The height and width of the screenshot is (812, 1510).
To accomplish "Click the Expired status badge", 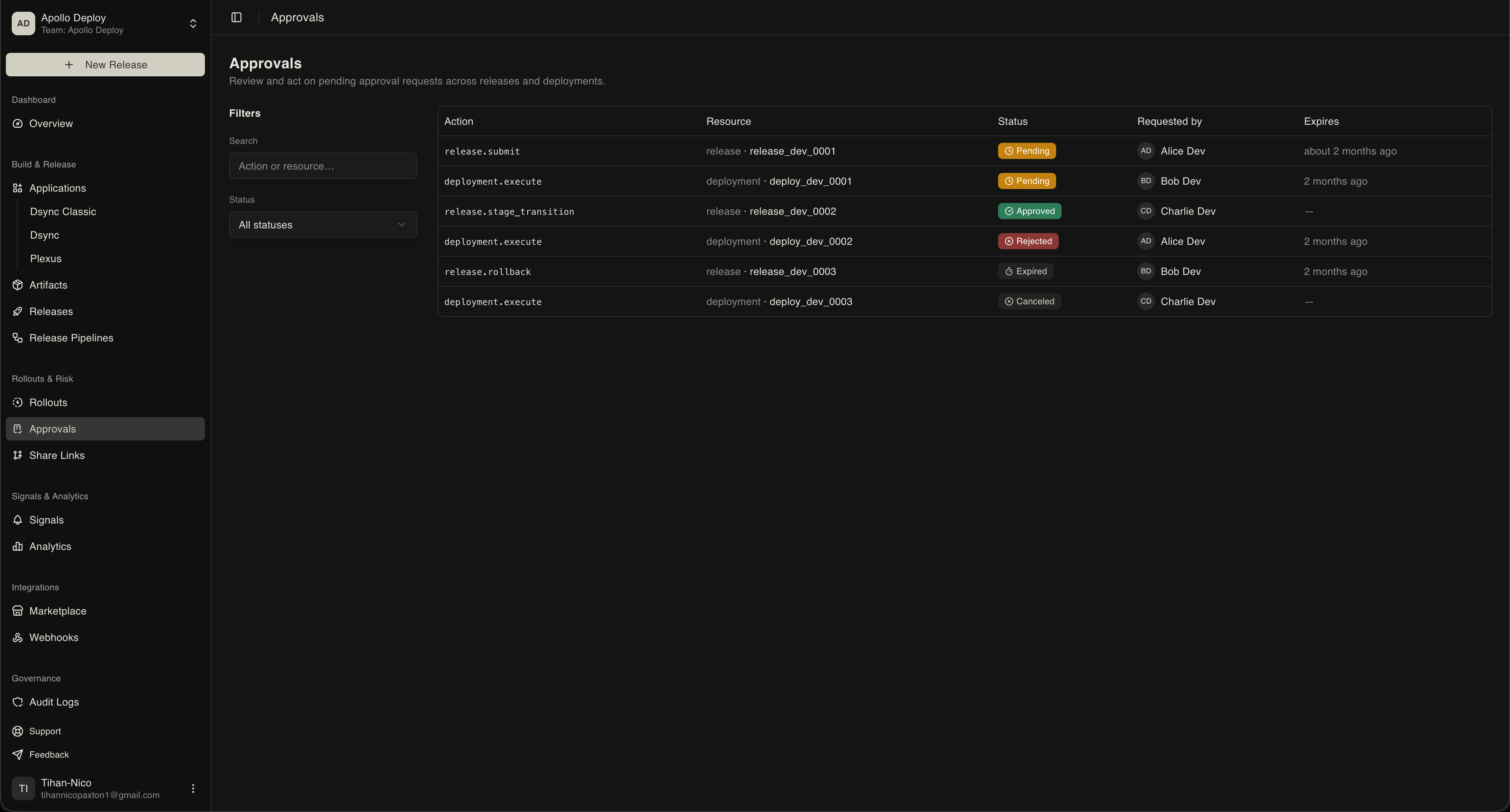I will pyautogui.click(x=1026, y=271).
